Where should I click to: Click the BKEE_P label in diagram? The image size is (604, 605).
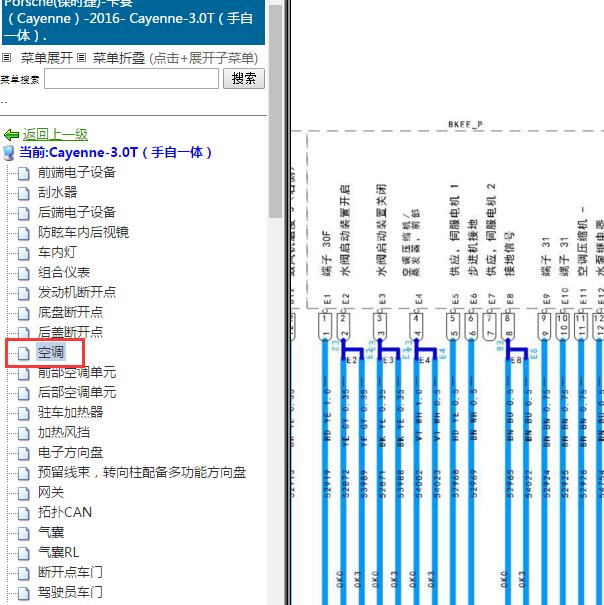465,124
